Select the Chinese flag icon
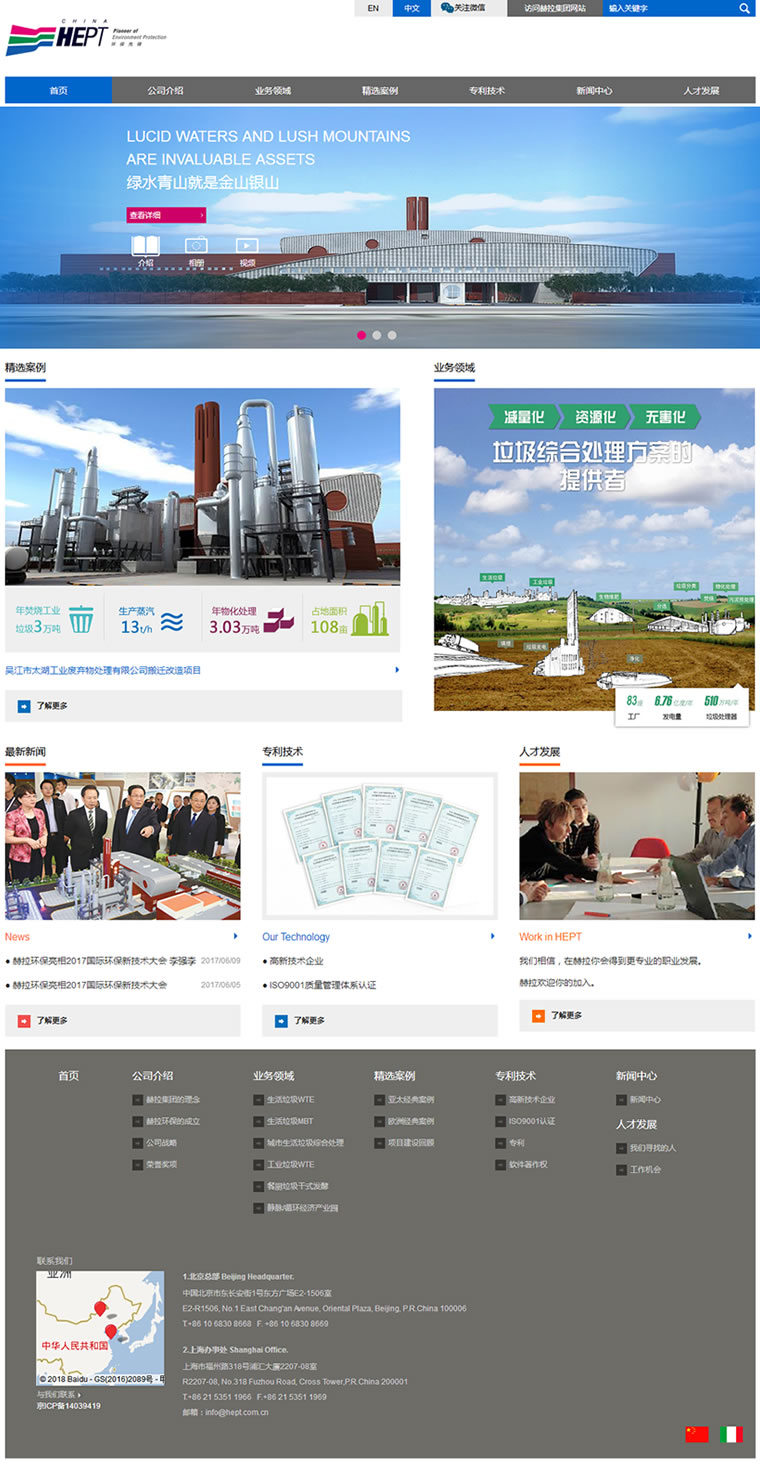 [697, 1434]
